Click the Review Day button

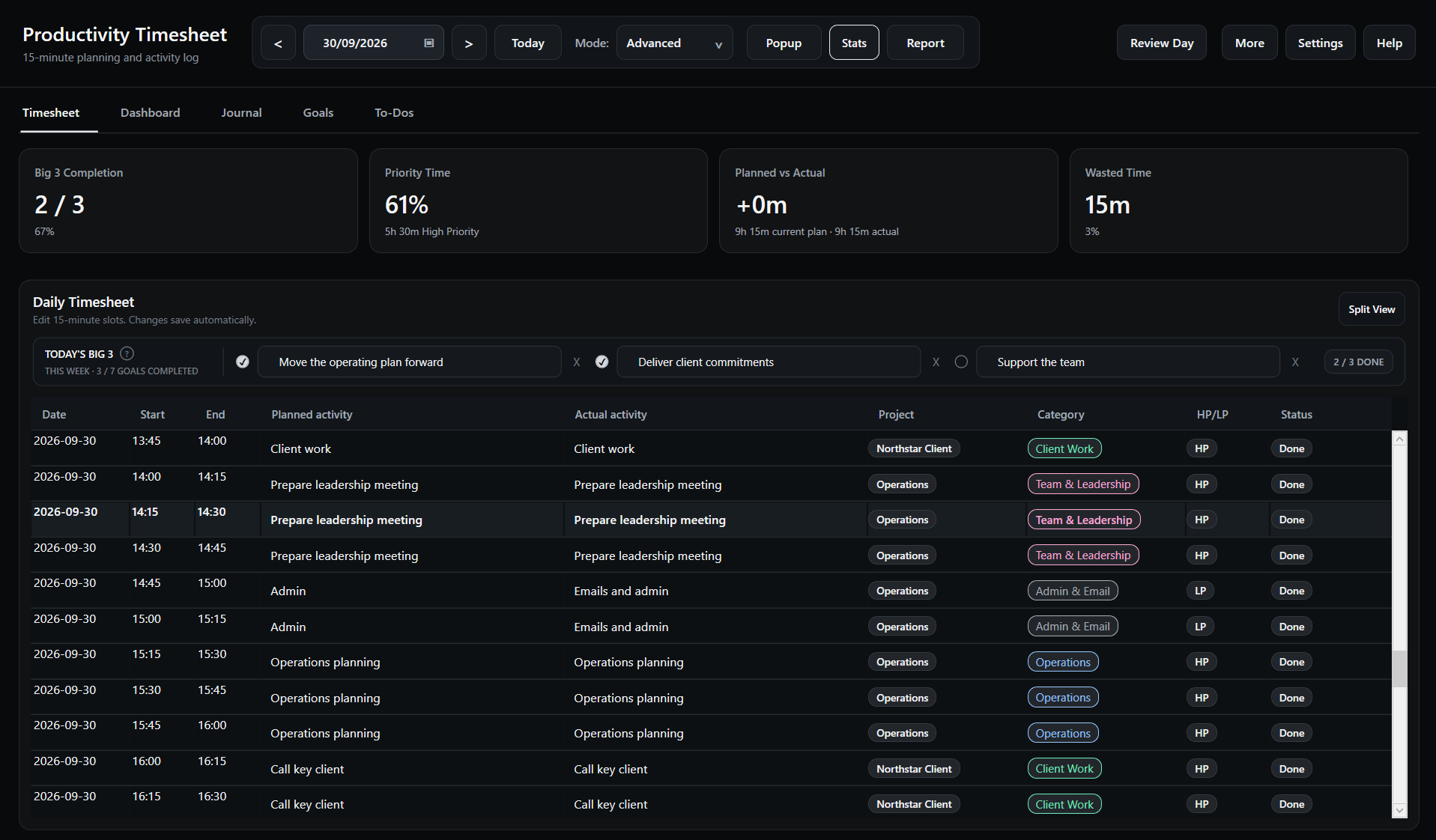[x=1162, y=43]
